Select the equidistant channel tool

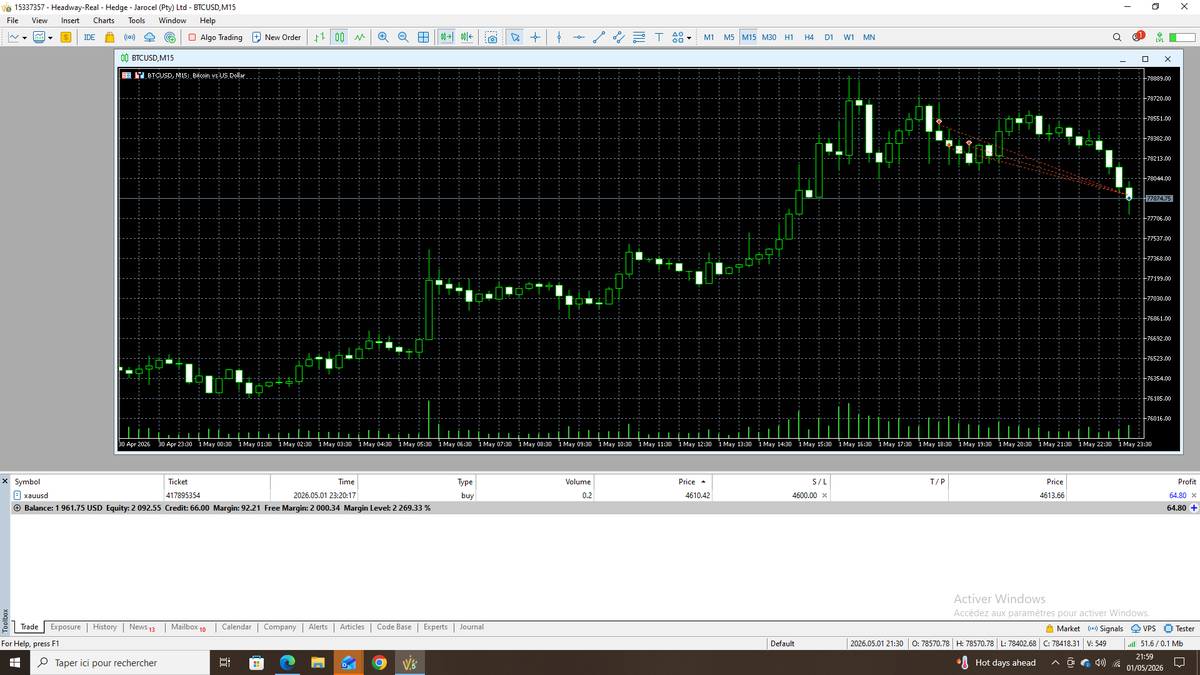619,37
